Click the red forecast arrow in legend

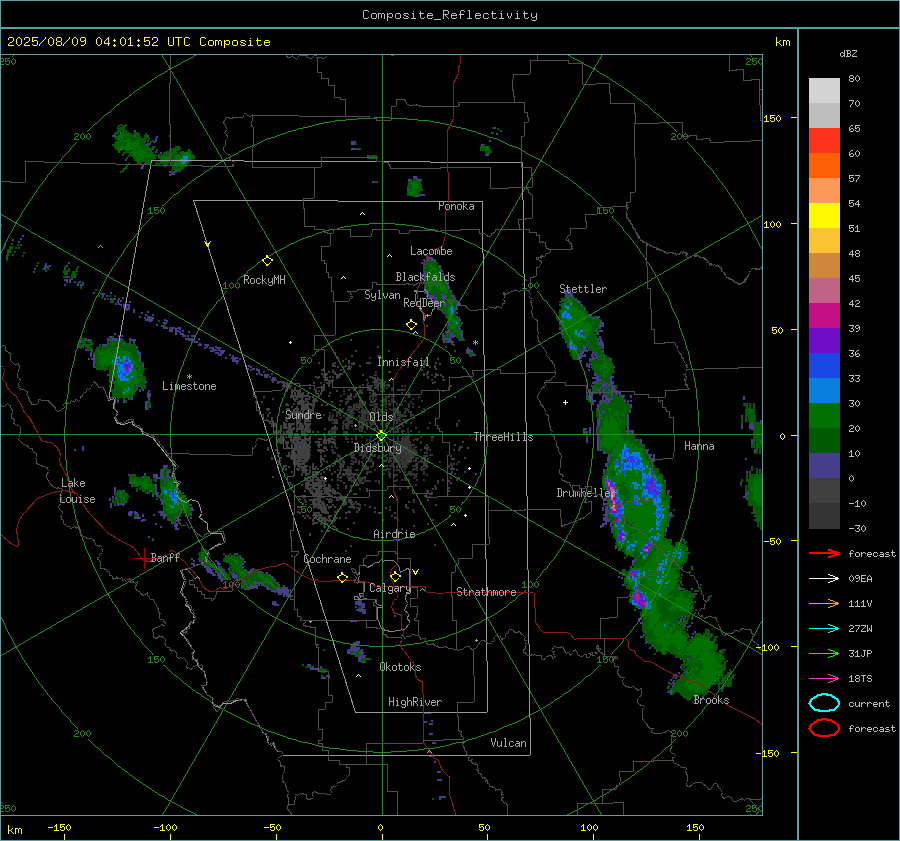click(x=824, y=553)
